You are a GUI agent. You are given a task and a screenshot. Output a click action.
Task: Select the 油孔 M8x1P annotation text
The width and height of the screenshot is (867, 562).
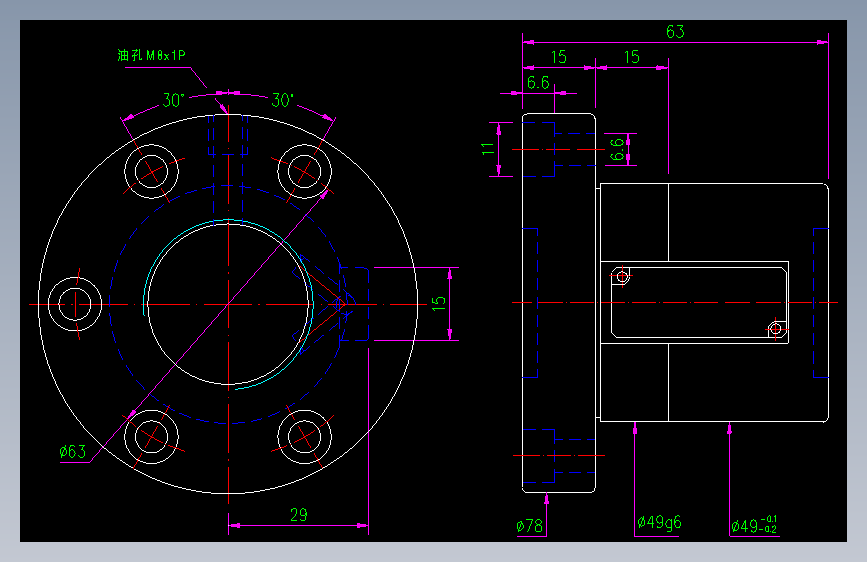[152, 55]
